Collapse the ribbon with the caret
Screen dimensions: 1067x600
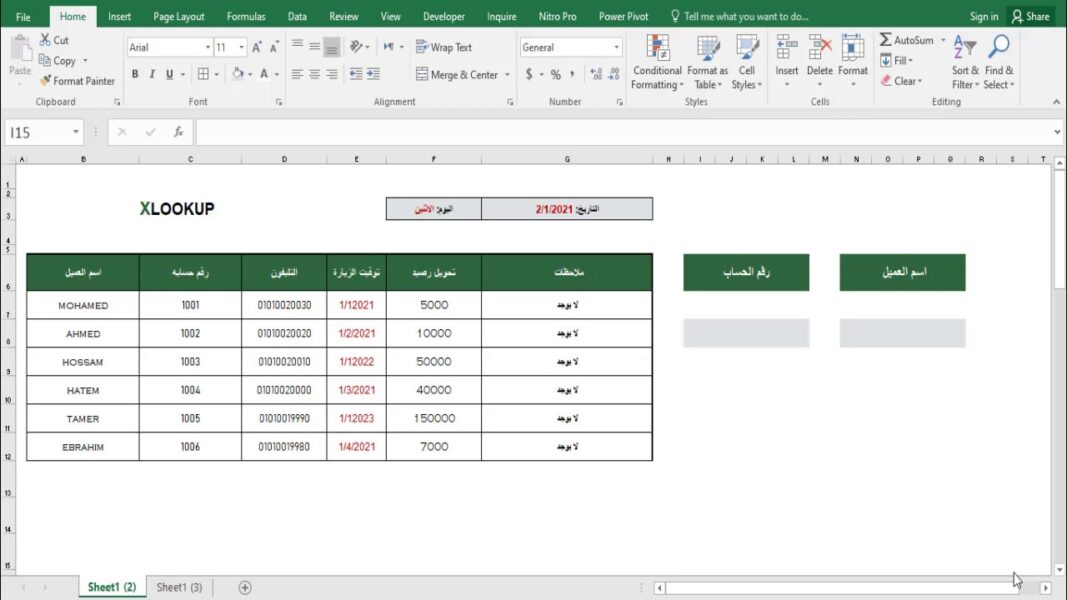[1056, 102]
